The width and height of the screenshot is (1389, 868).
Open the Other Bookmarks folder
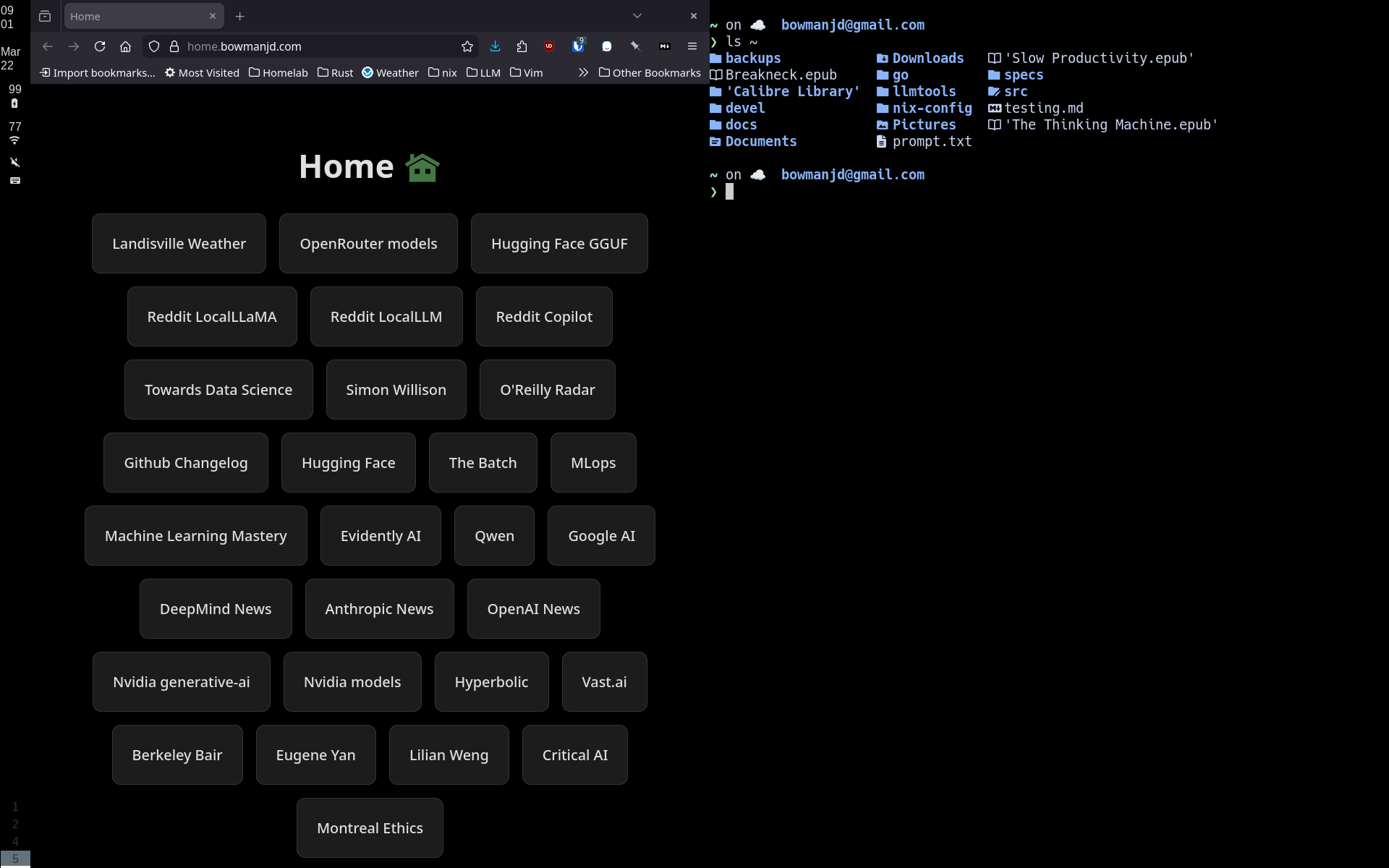650,72
